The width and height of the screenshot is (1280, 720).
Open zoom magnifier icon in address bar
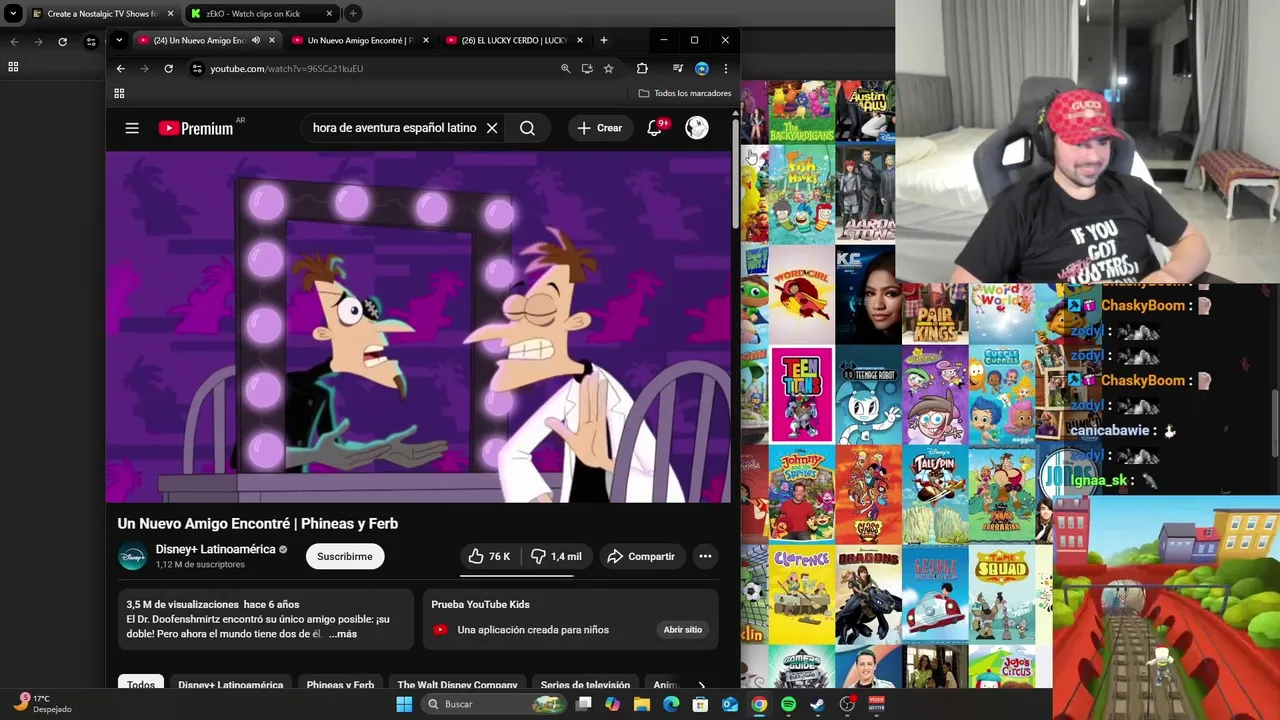(x=565, y=68)
